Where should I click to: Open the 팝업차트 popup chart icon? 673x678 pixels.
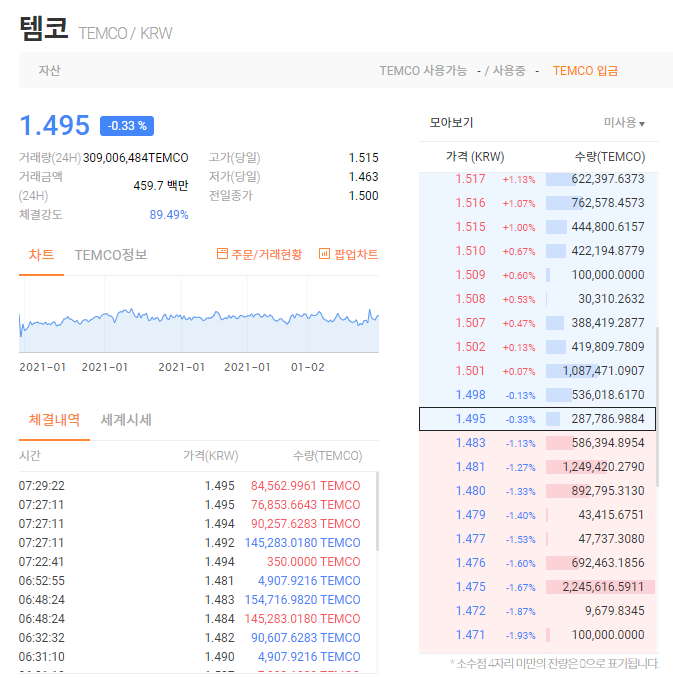[x=324, y=254]
